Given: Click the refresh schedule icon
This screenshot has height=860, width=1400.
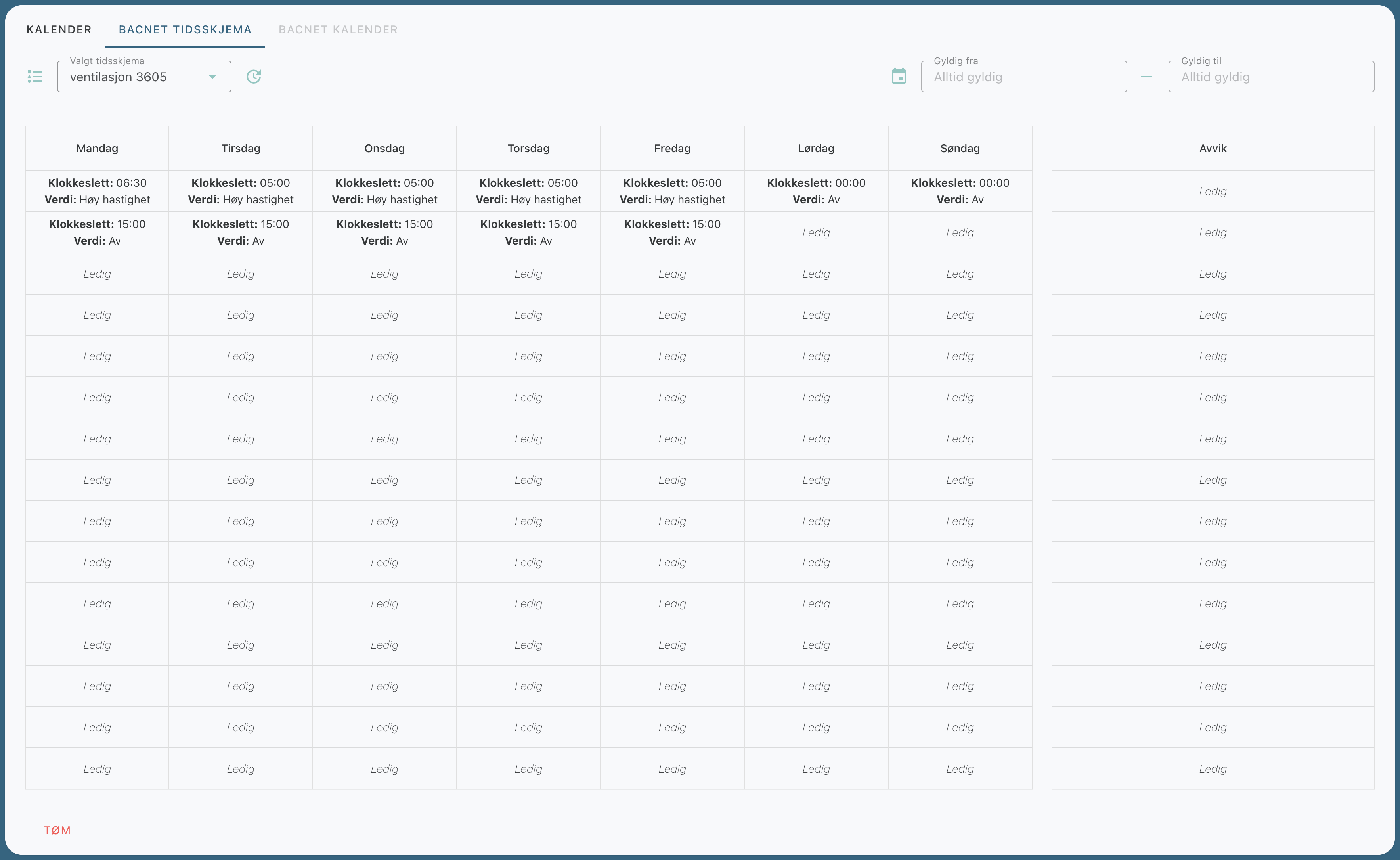Looking at the screenshot, I should (x=254, y=76).
